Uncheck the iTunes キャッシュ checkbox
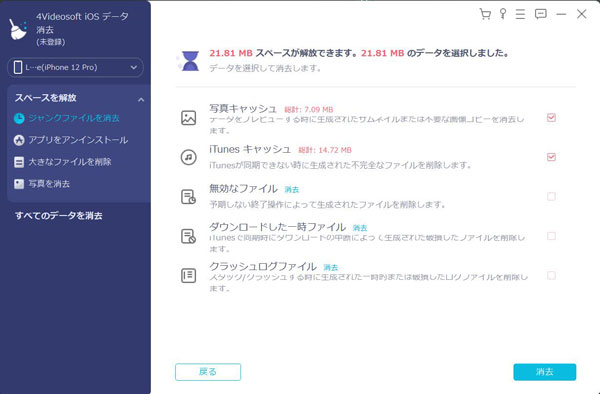Image resolution: width=600 pixels, height=394 pixels. click(551, 157)
